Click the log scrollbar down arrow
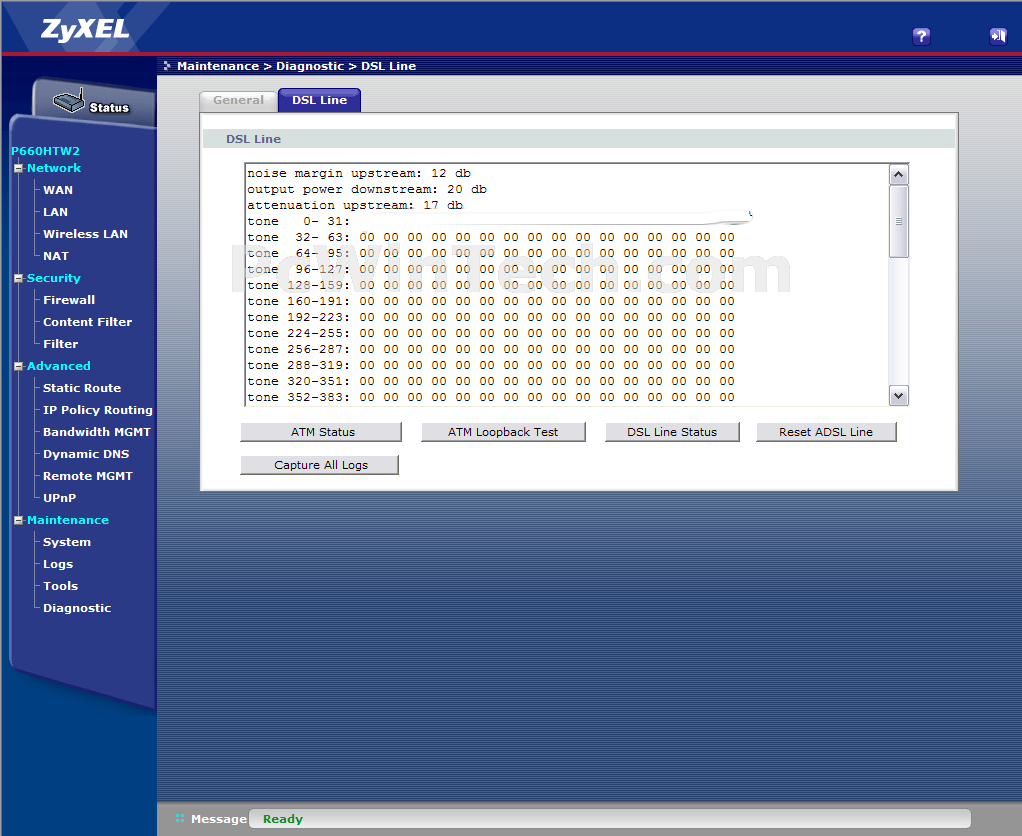Viewport: 1022px width, 836px height. pos(898,396)
